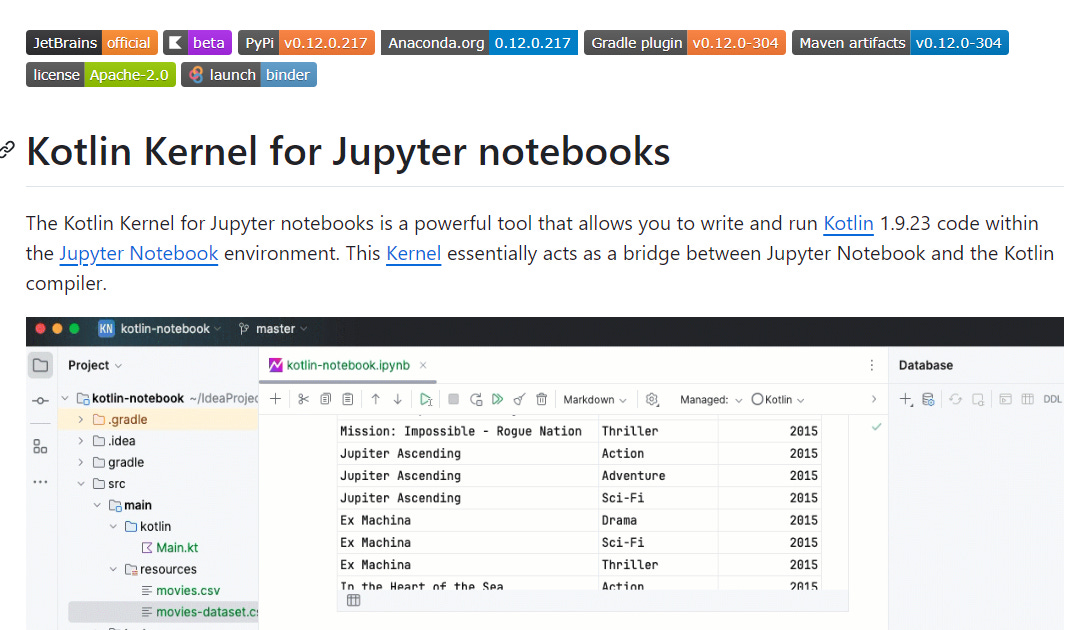Collapse the main folder
This screenshot has width=1090, height=630.
(x=97, y=505)
